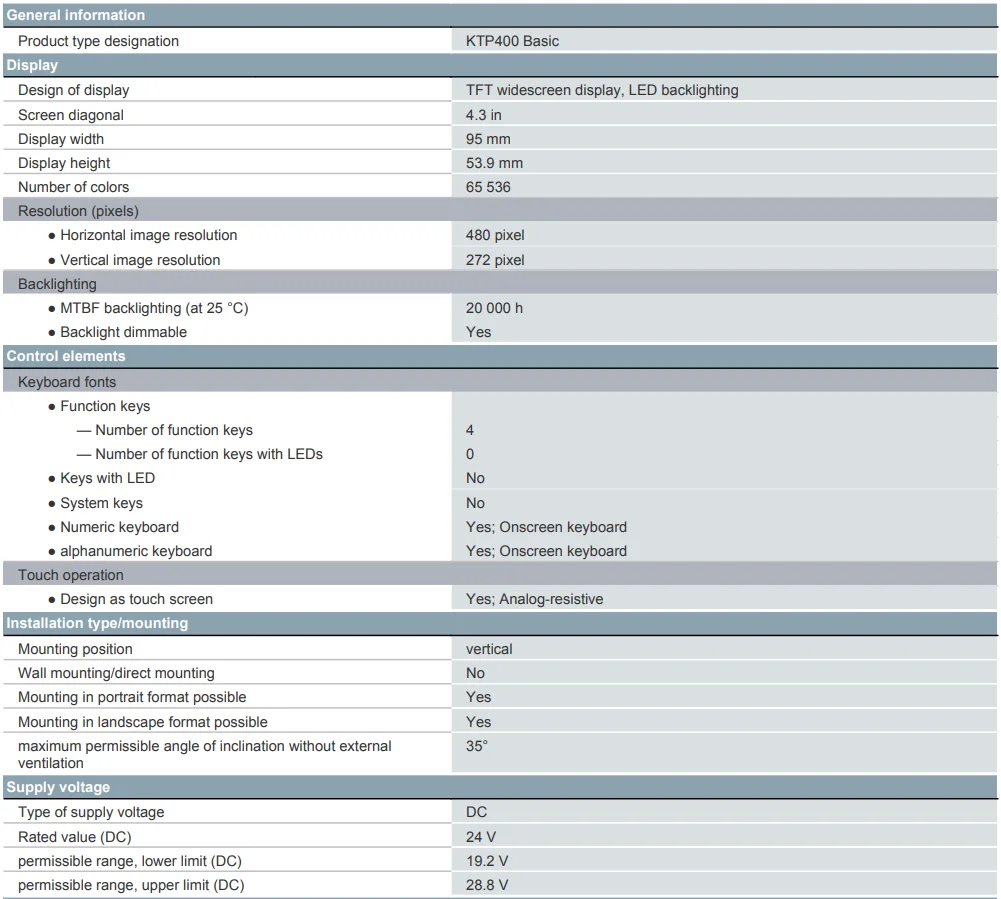The width and height of the screenshot is (1001, 899).
Task: Click 'Number of function keys with LEDs' label
Action: click(209, 454)
